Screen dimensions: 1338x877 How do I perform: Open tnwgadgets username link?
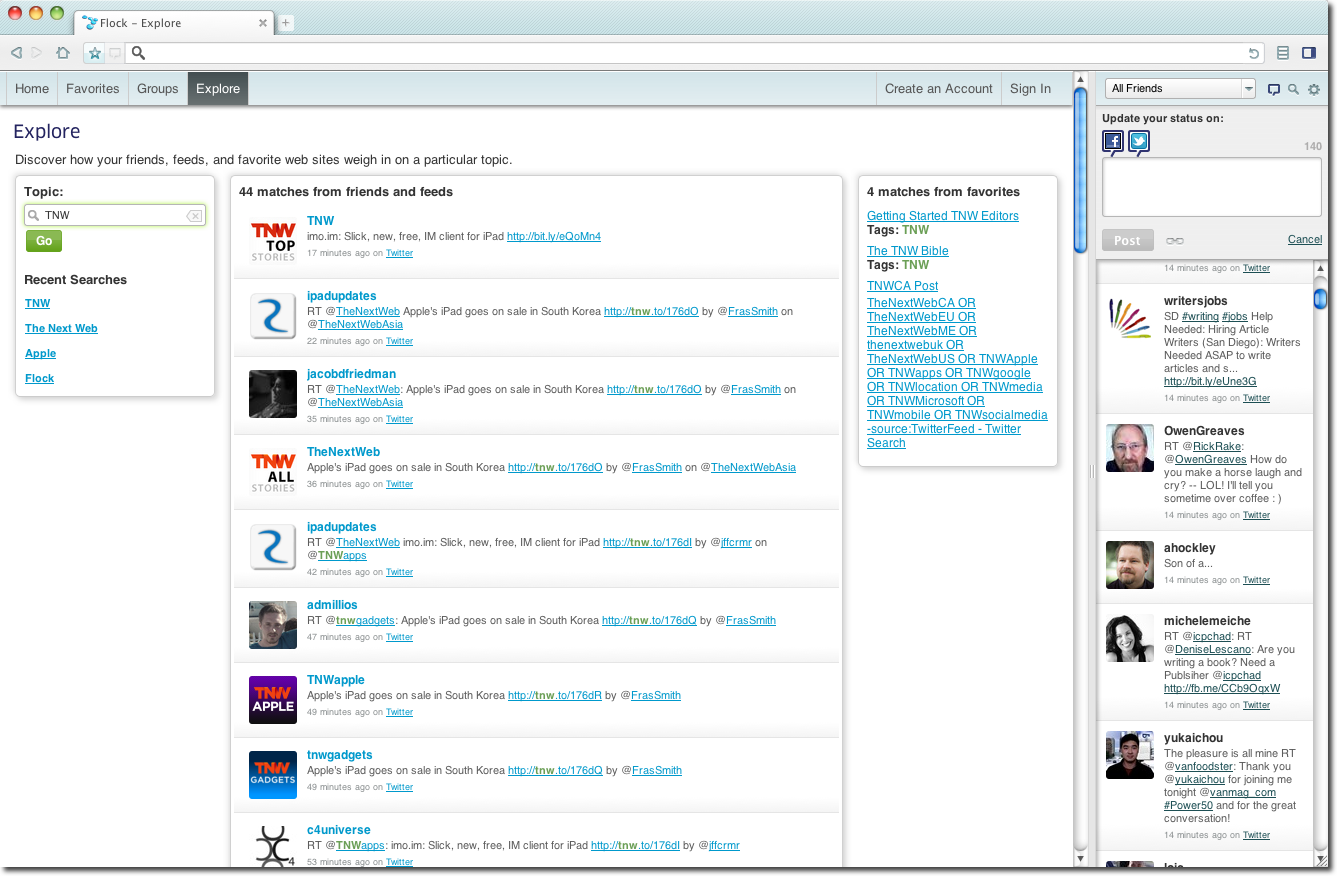pos(340,755)
